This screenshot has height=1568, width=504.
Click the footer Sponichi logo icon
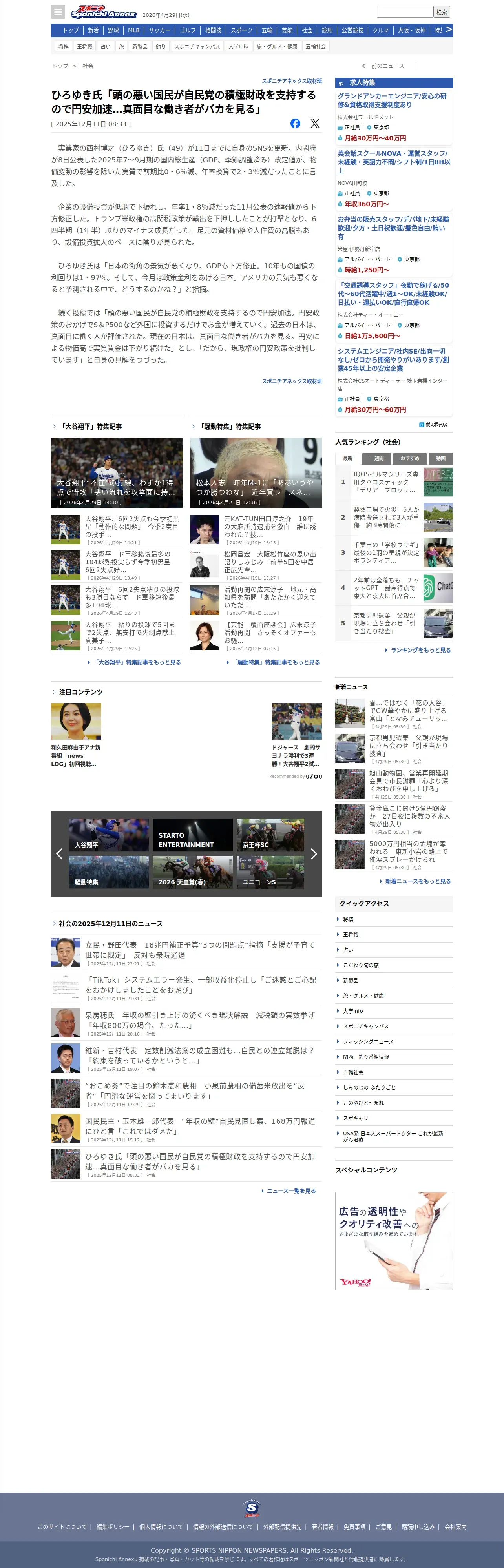click(252, 1508)
